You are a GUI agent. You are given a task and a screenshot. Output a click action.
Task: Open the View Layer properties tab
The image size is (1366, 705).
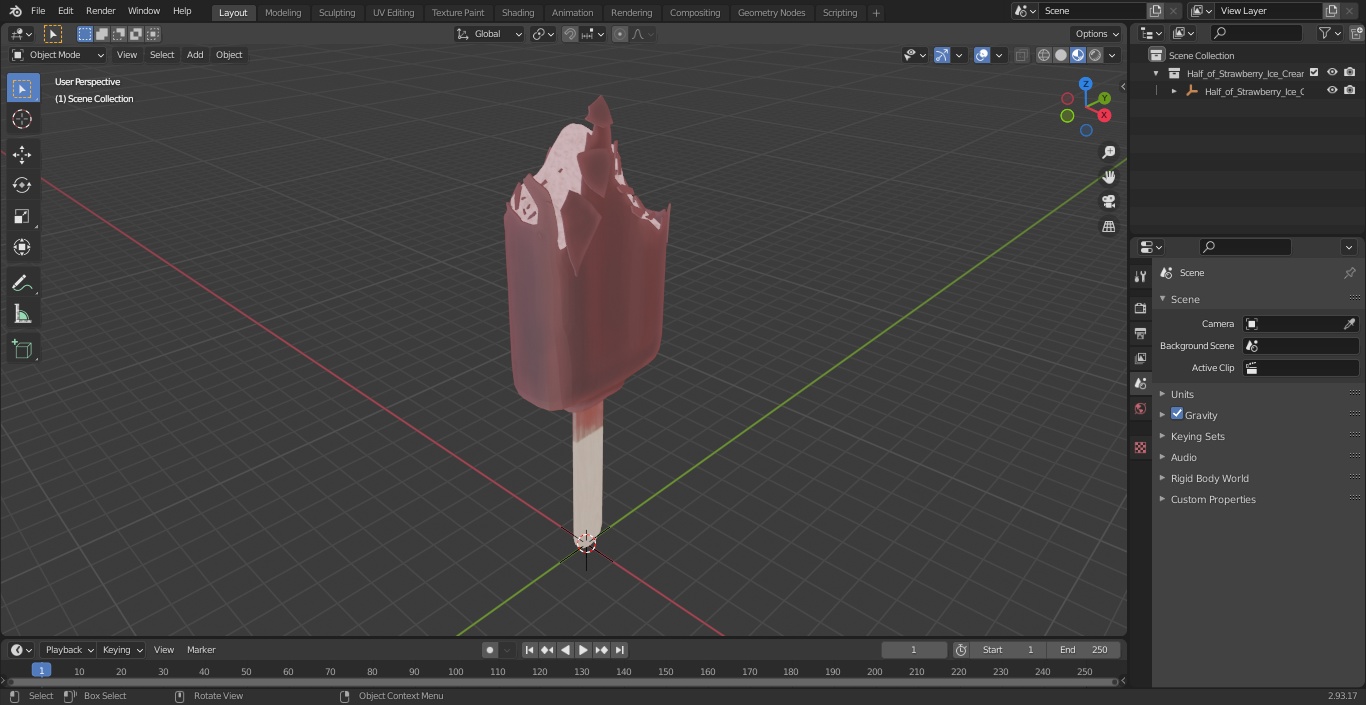1140,358
